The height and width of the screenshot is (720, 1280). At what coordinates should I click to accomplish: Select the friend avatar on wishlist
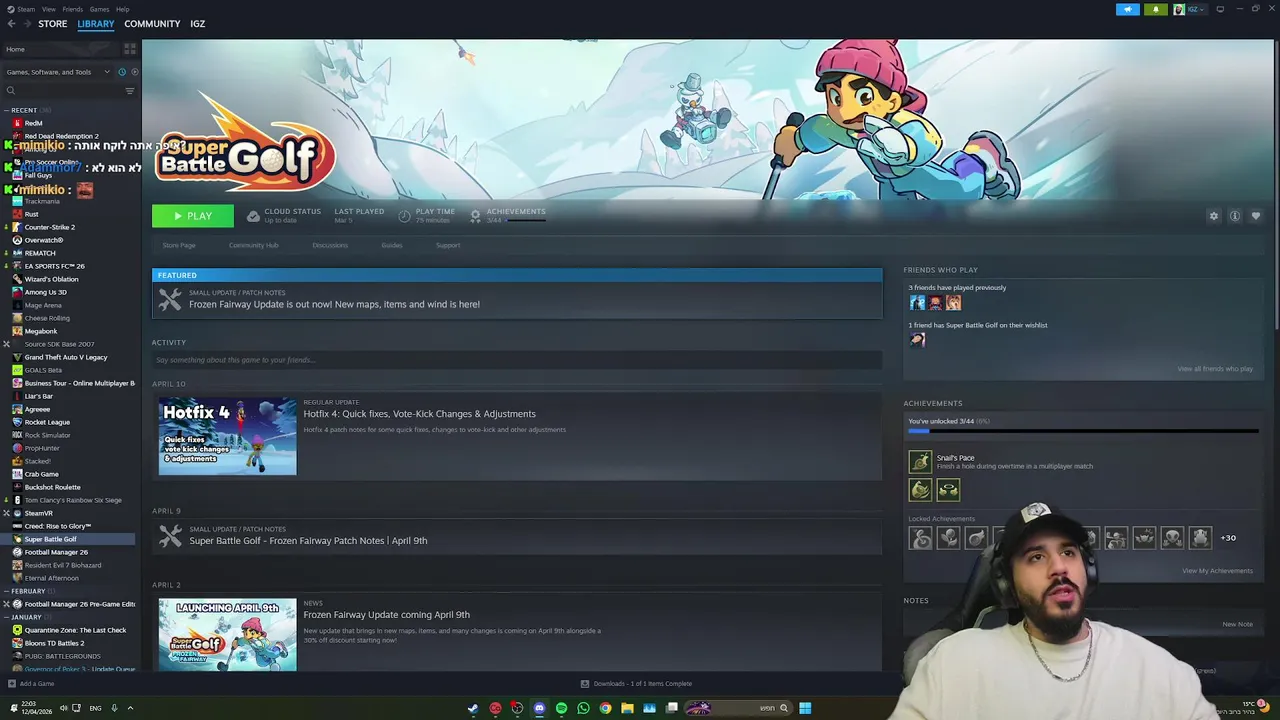(917, 340)
